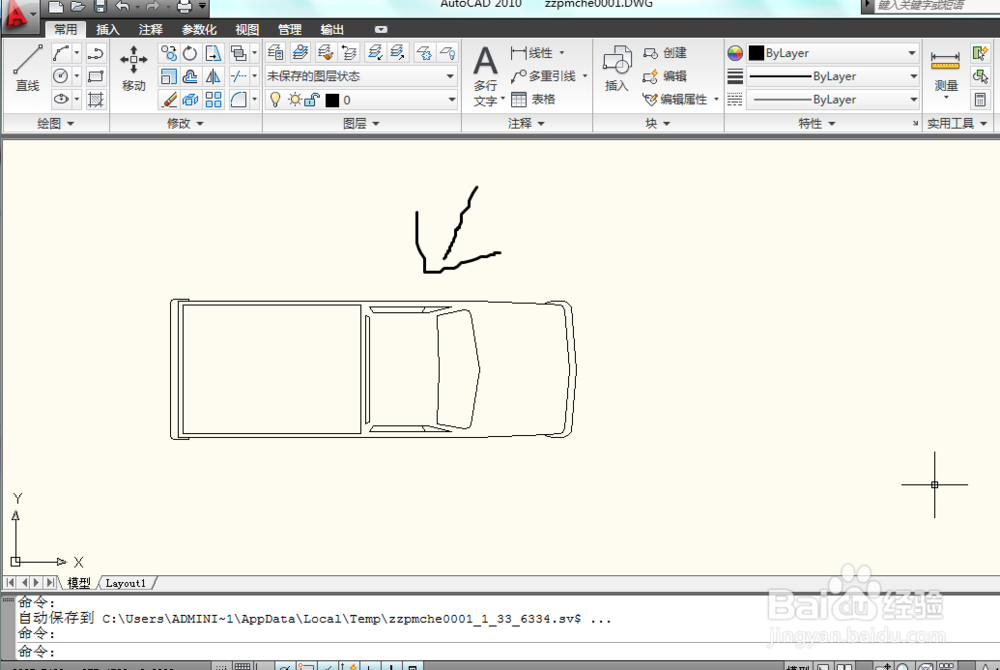Switch to the 注释 ribbon tab
The width and height of the screenshot is (1000, 670).
tap(151, 29)
